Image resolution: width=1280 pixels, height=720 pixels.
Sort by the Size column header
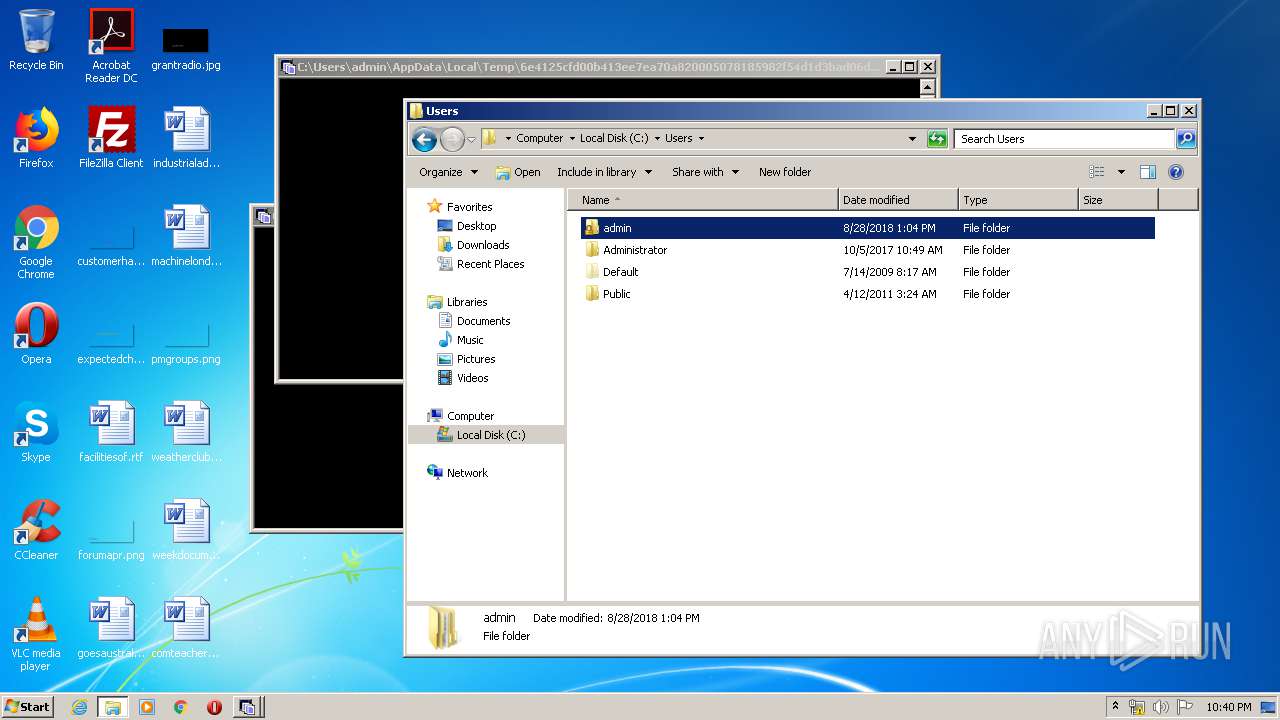coord(1118,200)
